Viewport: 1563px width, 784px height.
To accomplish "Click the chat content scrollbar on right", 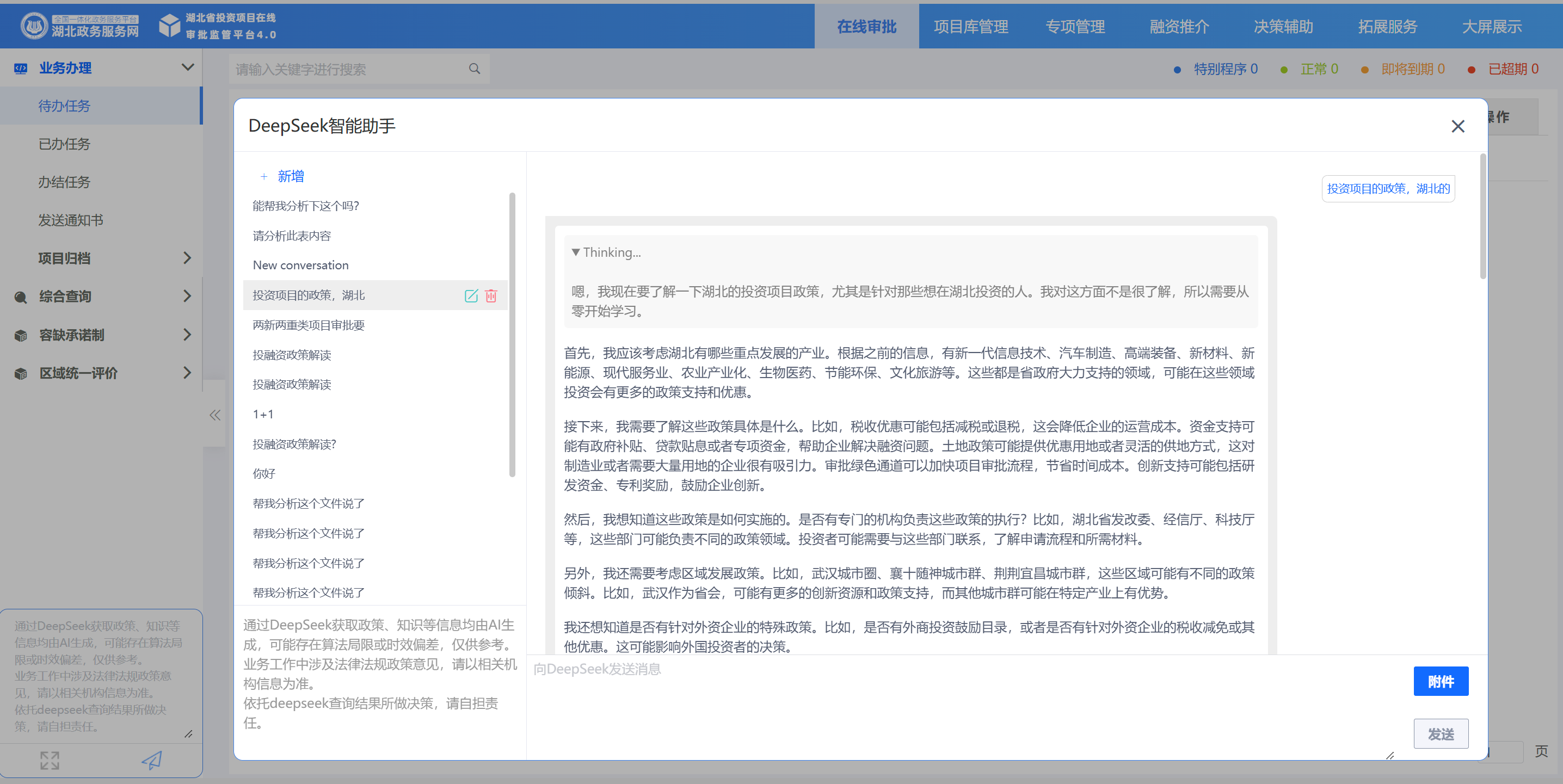I will 1483,217.
